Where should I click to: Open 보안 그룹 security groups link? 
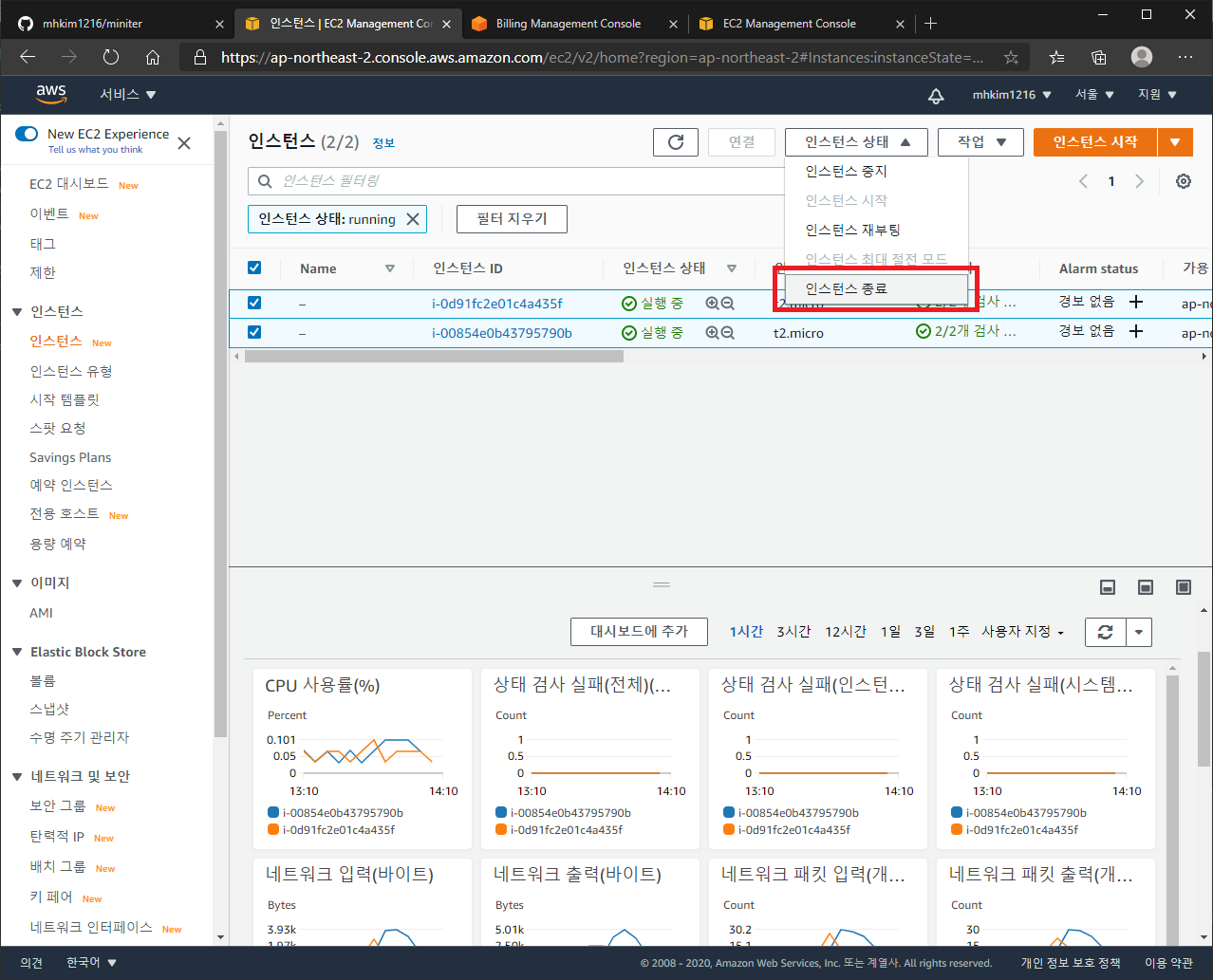pyautogui.click(x=57, y=806)
